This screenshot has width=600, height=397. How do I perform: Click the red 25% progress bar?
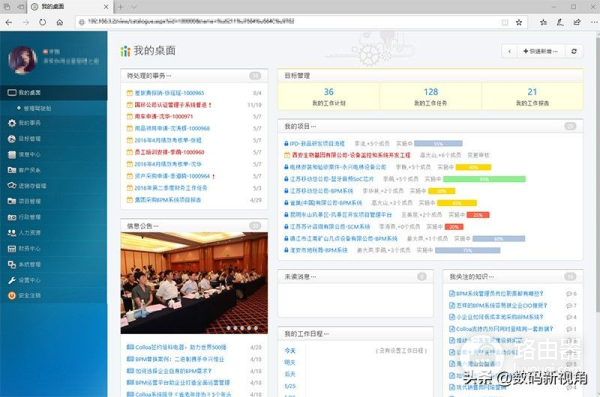pos(478,215)
